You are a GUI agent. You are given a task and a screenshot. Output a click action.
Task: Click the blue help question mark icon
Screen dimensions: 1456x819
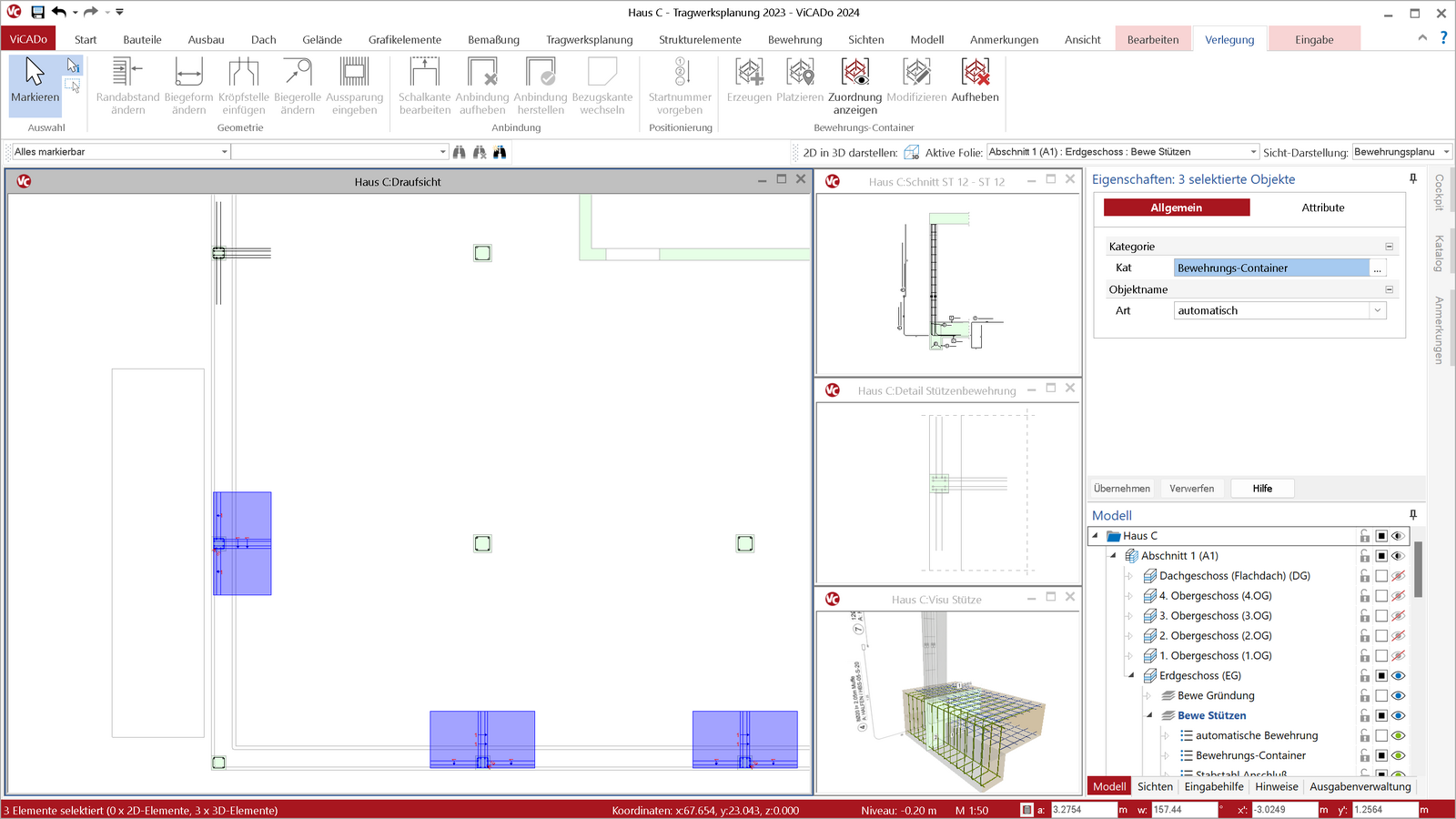point(1443,38)
